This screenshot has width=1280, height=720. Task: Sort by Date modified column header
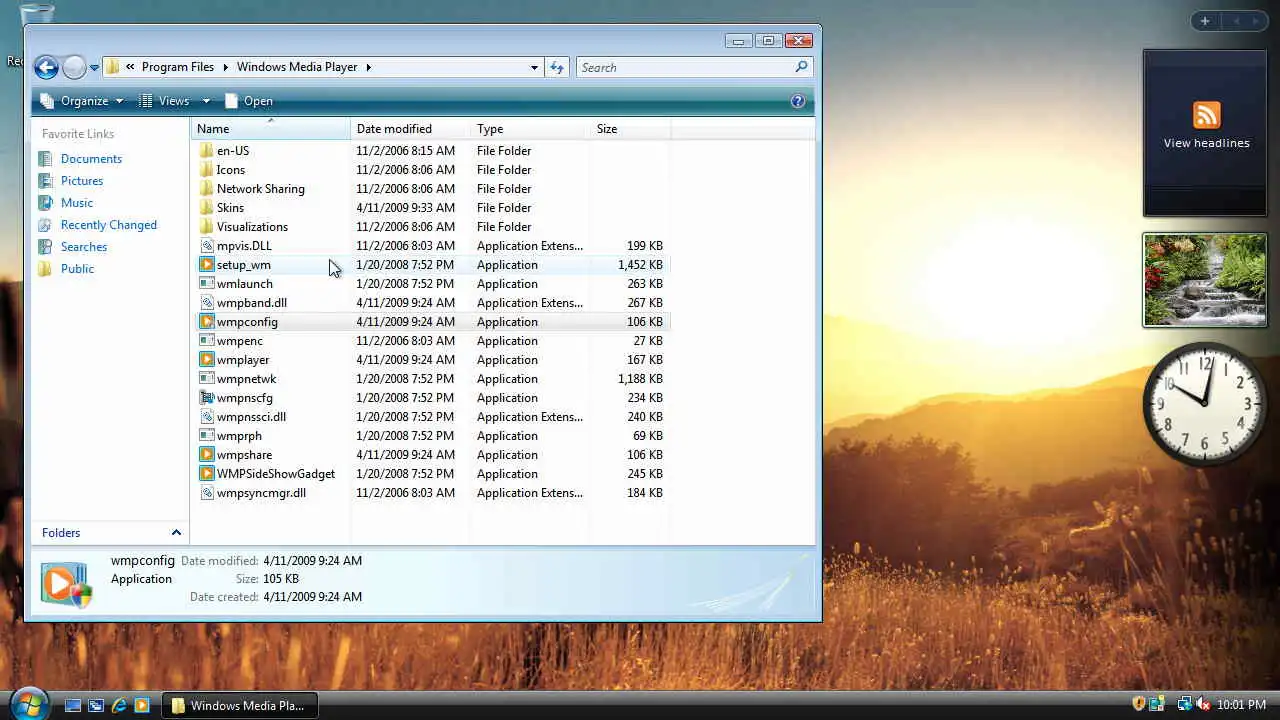pyautogui.click(x=410, y=129)
